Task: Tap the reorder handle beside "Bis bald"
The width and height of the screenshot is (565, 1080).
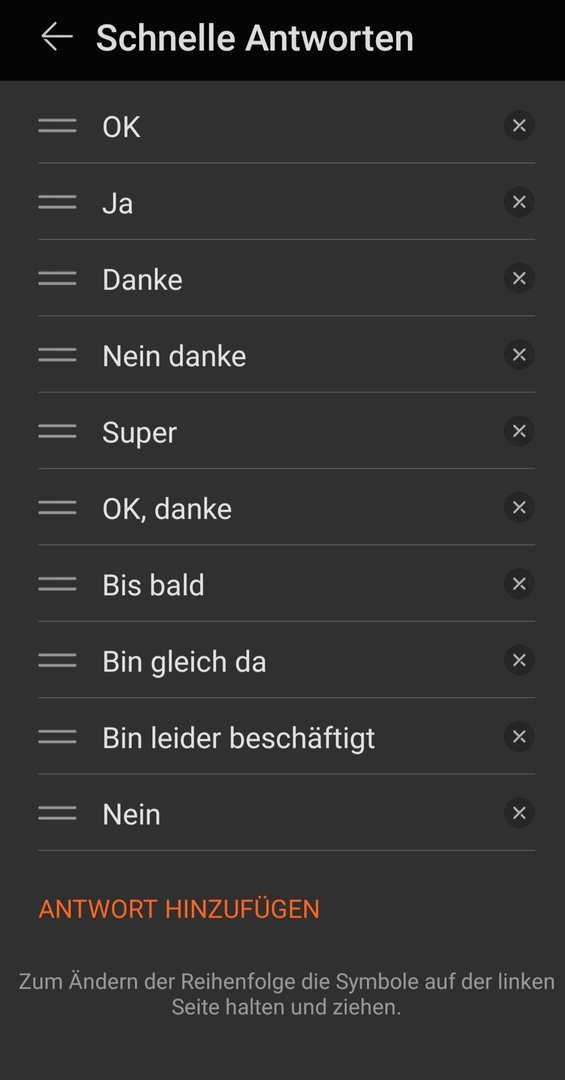Action: point(57,584)
